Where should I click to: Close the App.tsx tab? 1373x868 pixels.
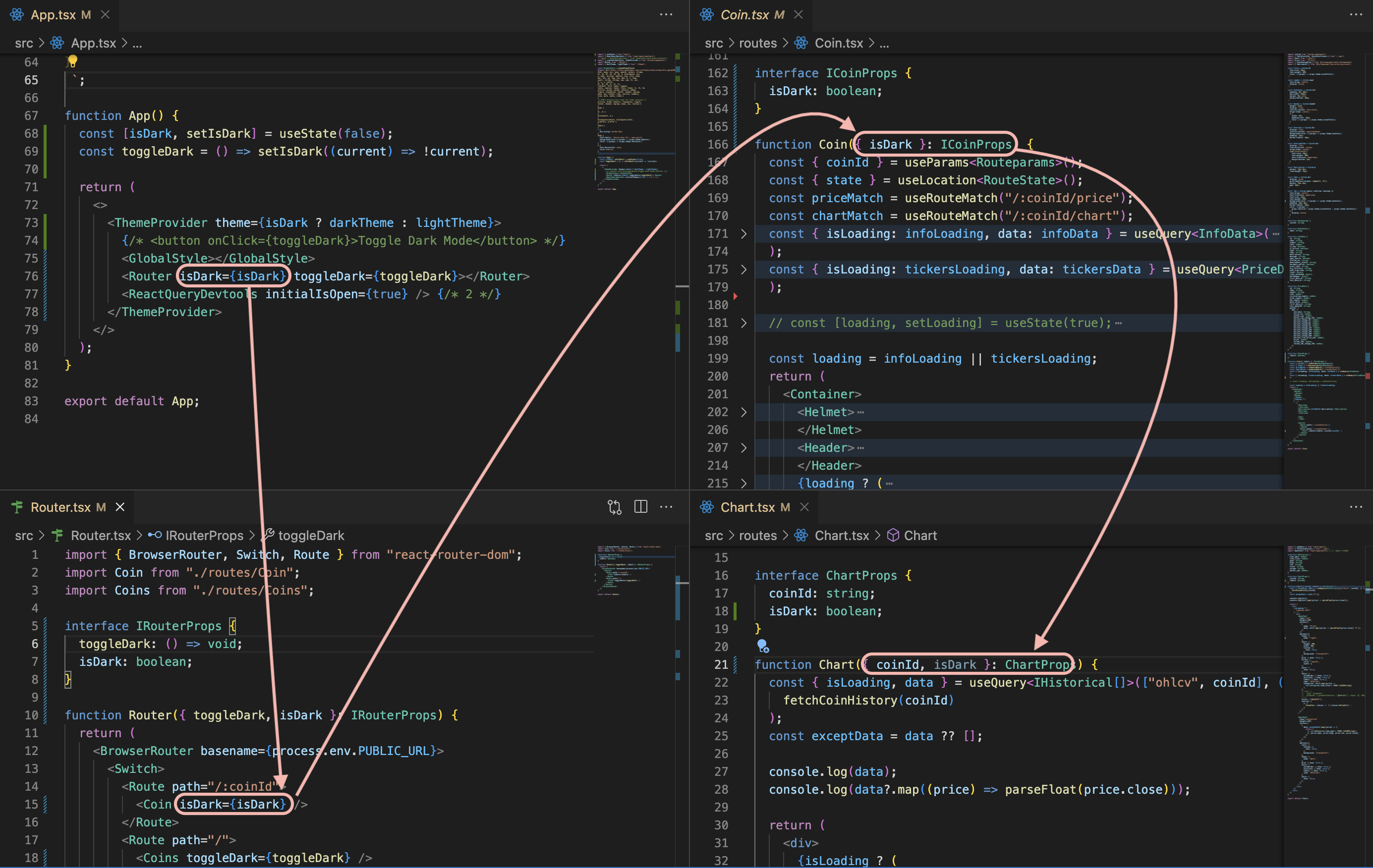click(105, 14)
